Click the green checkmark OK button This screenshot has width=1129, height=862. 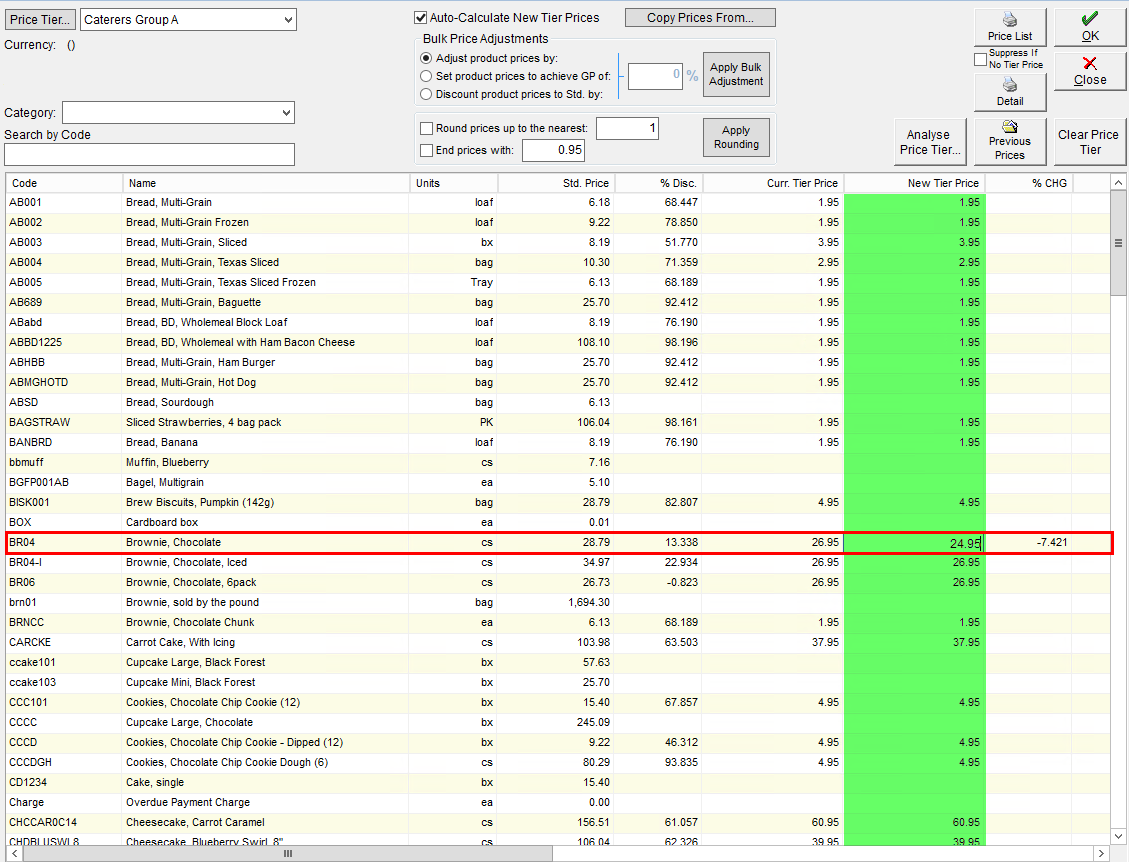pyautogui.click(x=1090, y=27)
